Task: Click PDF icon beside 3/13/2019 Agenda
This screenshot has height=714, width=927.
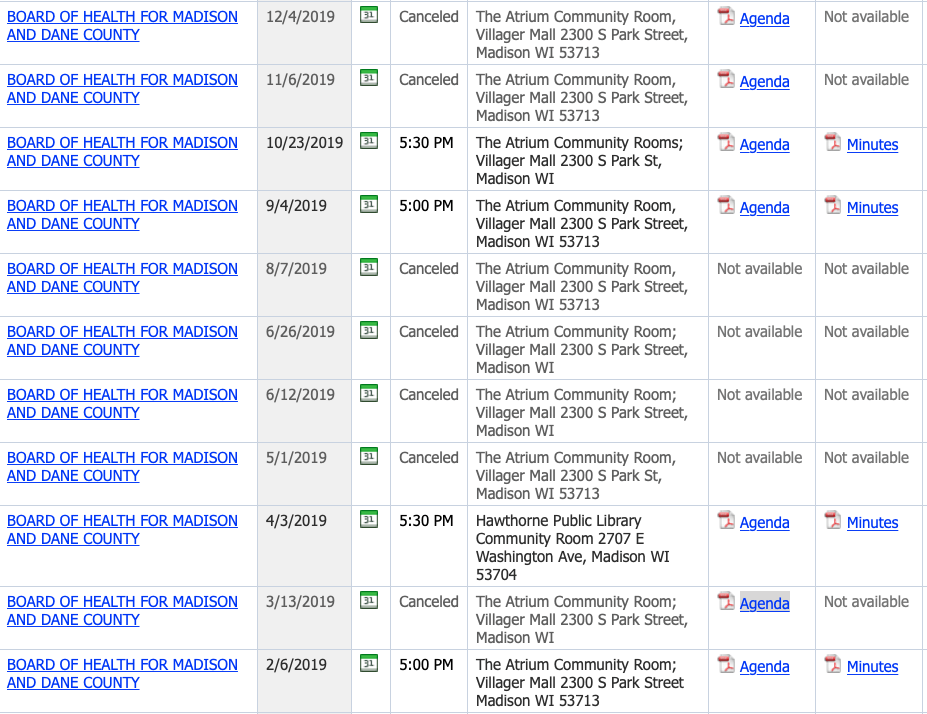Action: coord(726,601)
